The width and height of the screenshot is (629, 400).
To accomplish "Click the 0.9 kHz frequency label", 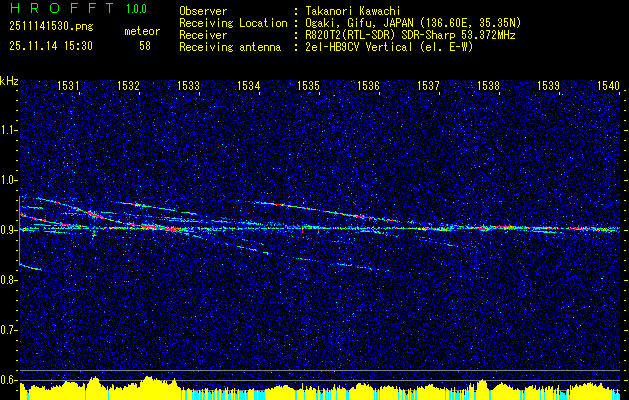I will pos(8,230).
